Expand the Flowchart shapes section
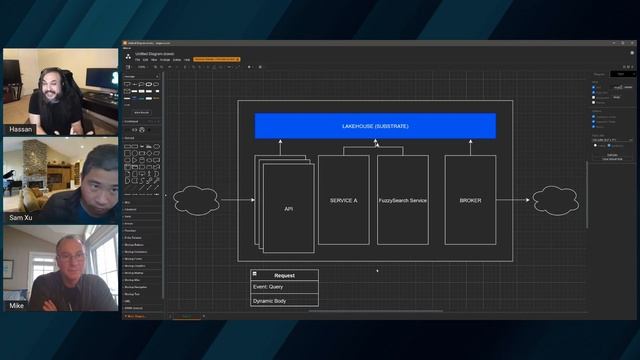 [x=141, y=231]
